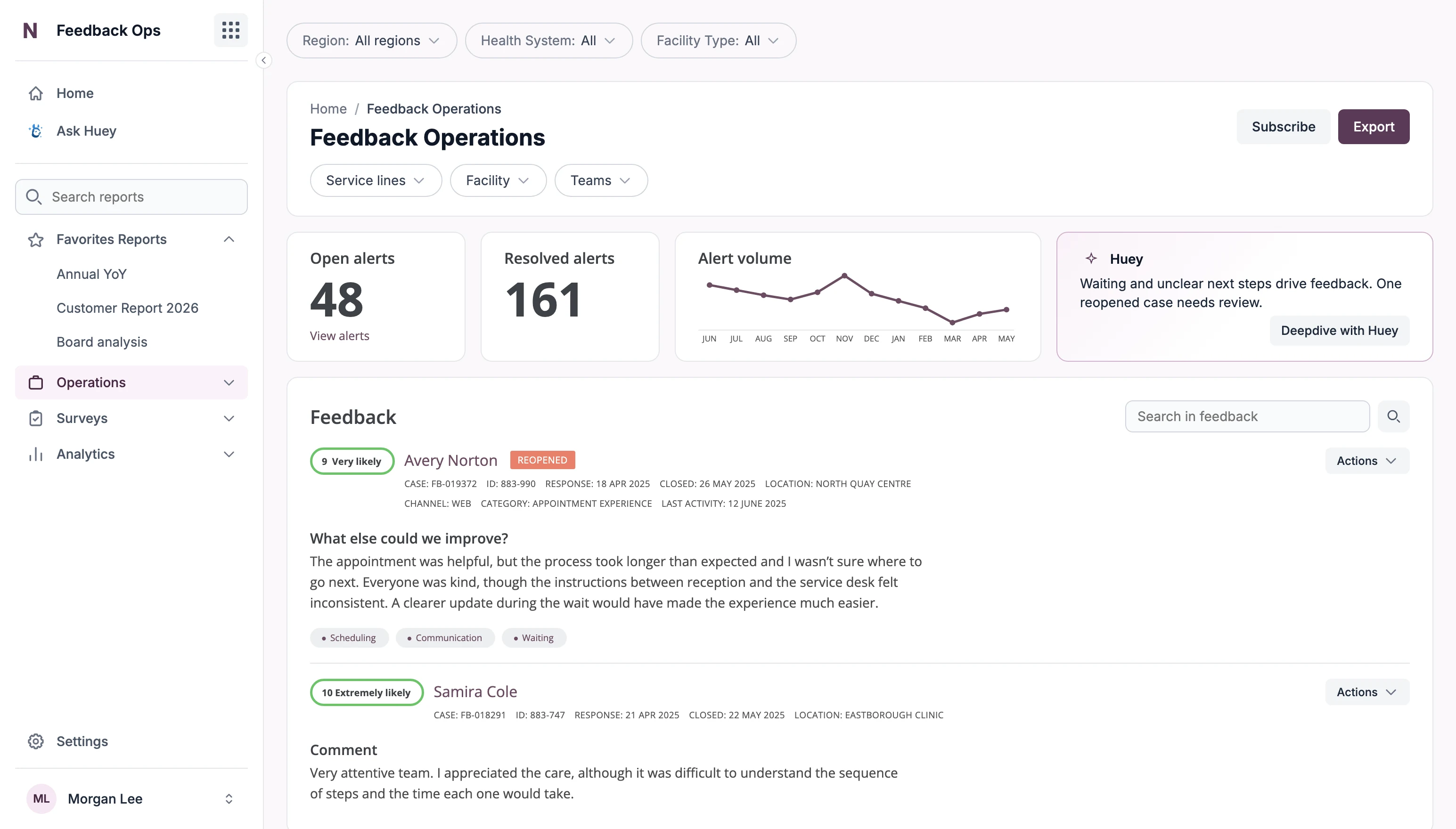This screenshot has height=829, width=1456.
Task: Click the Operations bag icon
Action: coord(36,382)
